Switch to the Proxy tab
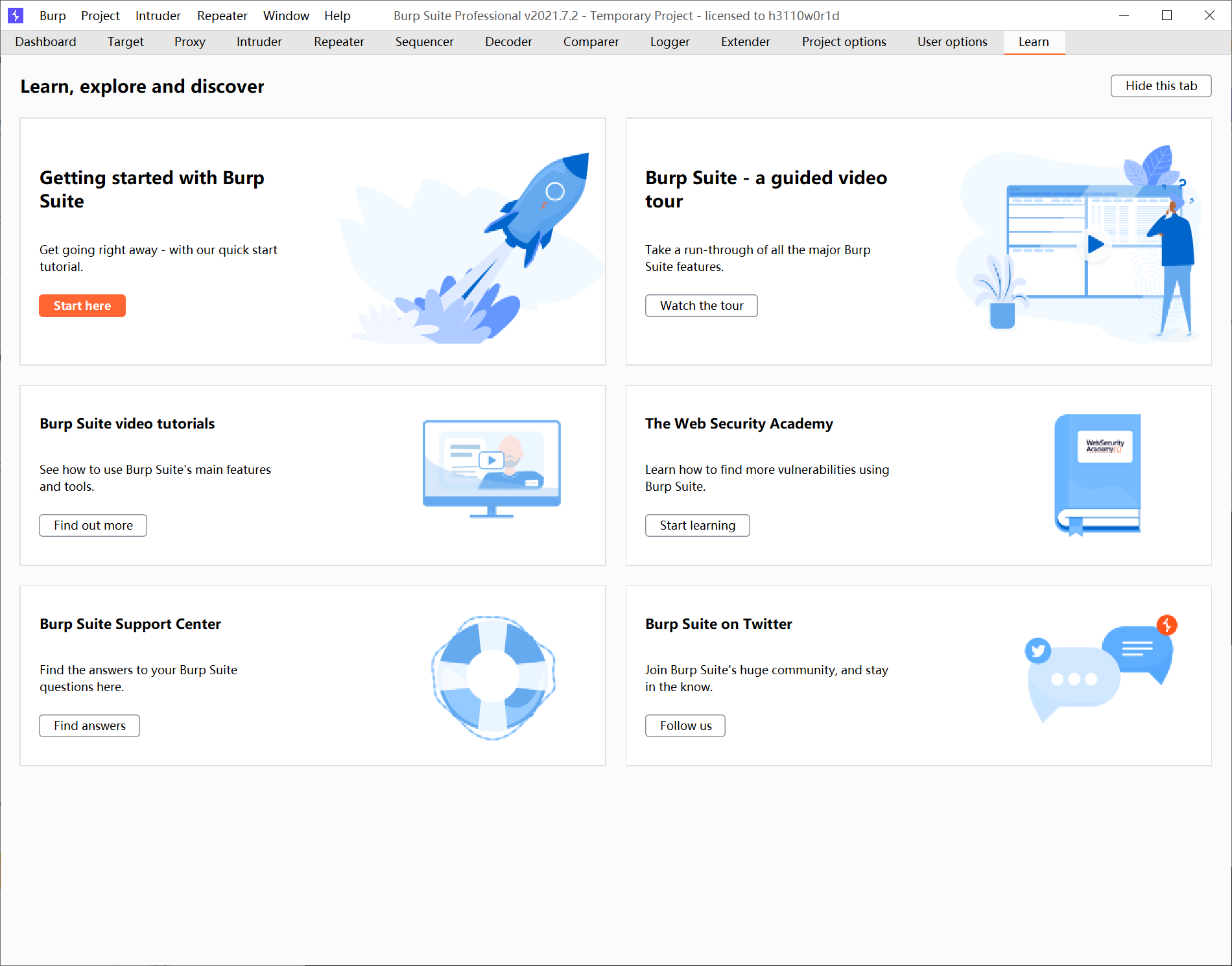1232x966 pixels. [x=190, y=42]
